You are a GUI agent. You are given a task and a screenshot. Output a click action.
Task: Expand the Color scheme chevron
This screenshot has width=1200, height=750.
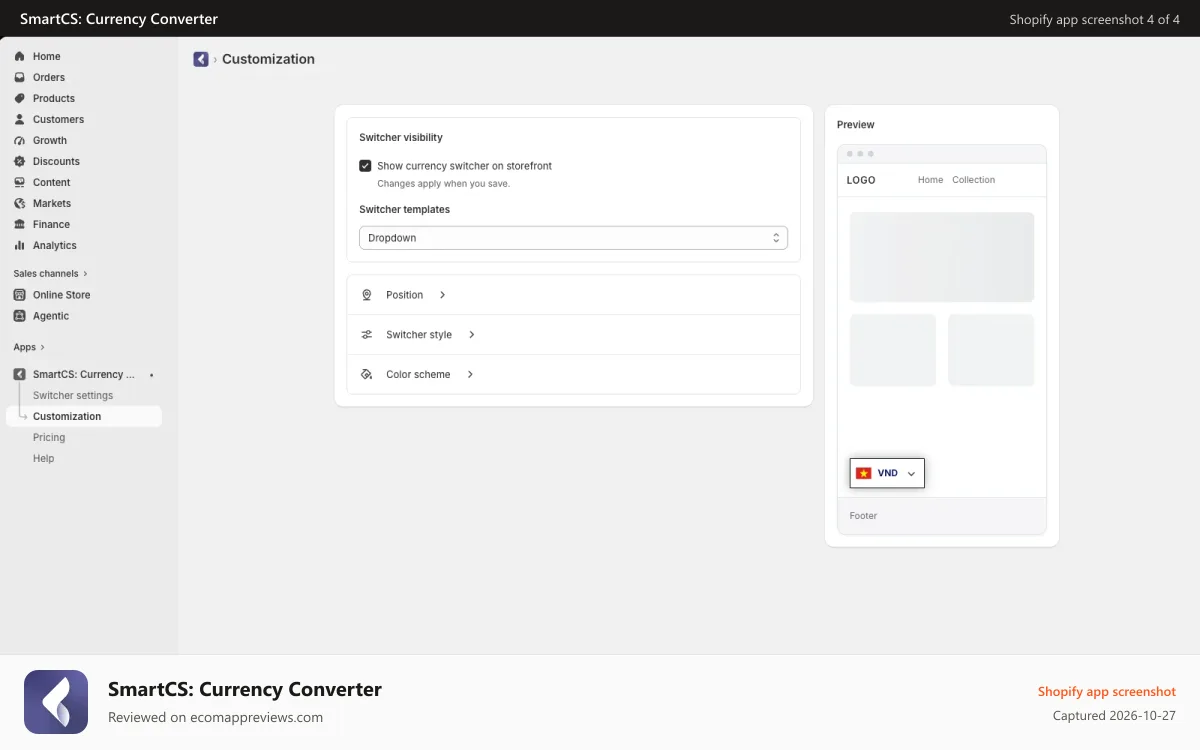(x=470, y=374)
